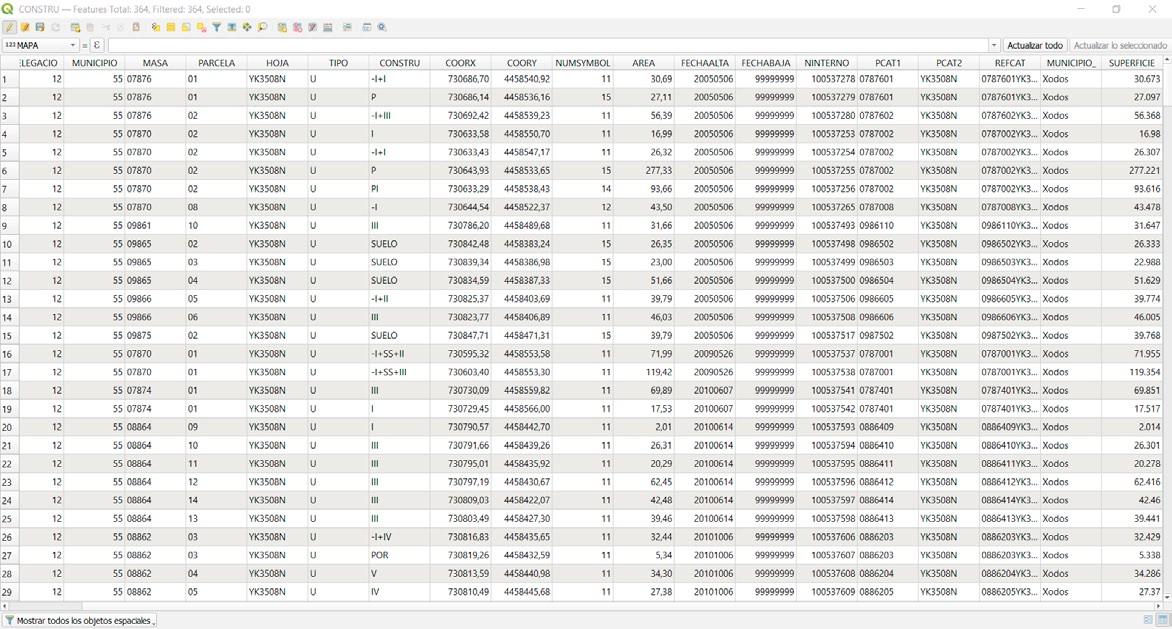Click the epsilon expression builder button
The height and width of the screenshot is (629, 1172).
click(x=96, y=46)
